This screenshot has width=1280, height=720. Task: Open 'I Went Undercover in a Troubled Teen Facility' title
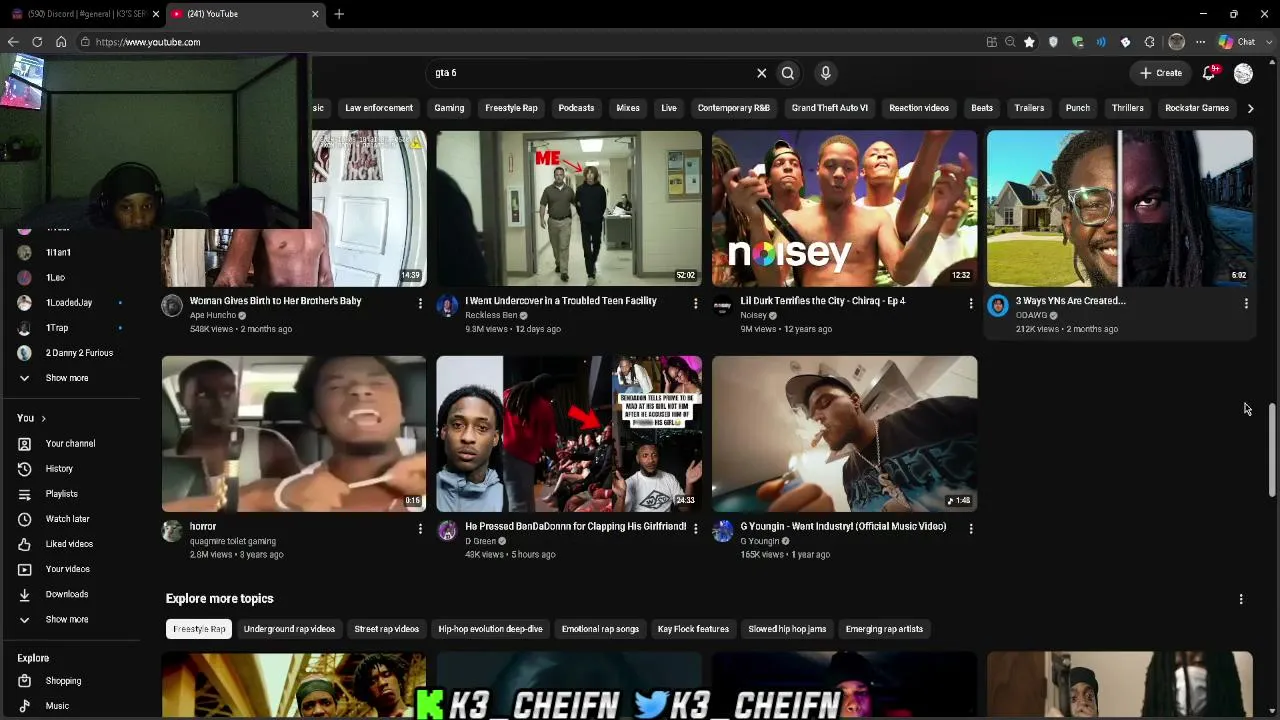point(561,301)
